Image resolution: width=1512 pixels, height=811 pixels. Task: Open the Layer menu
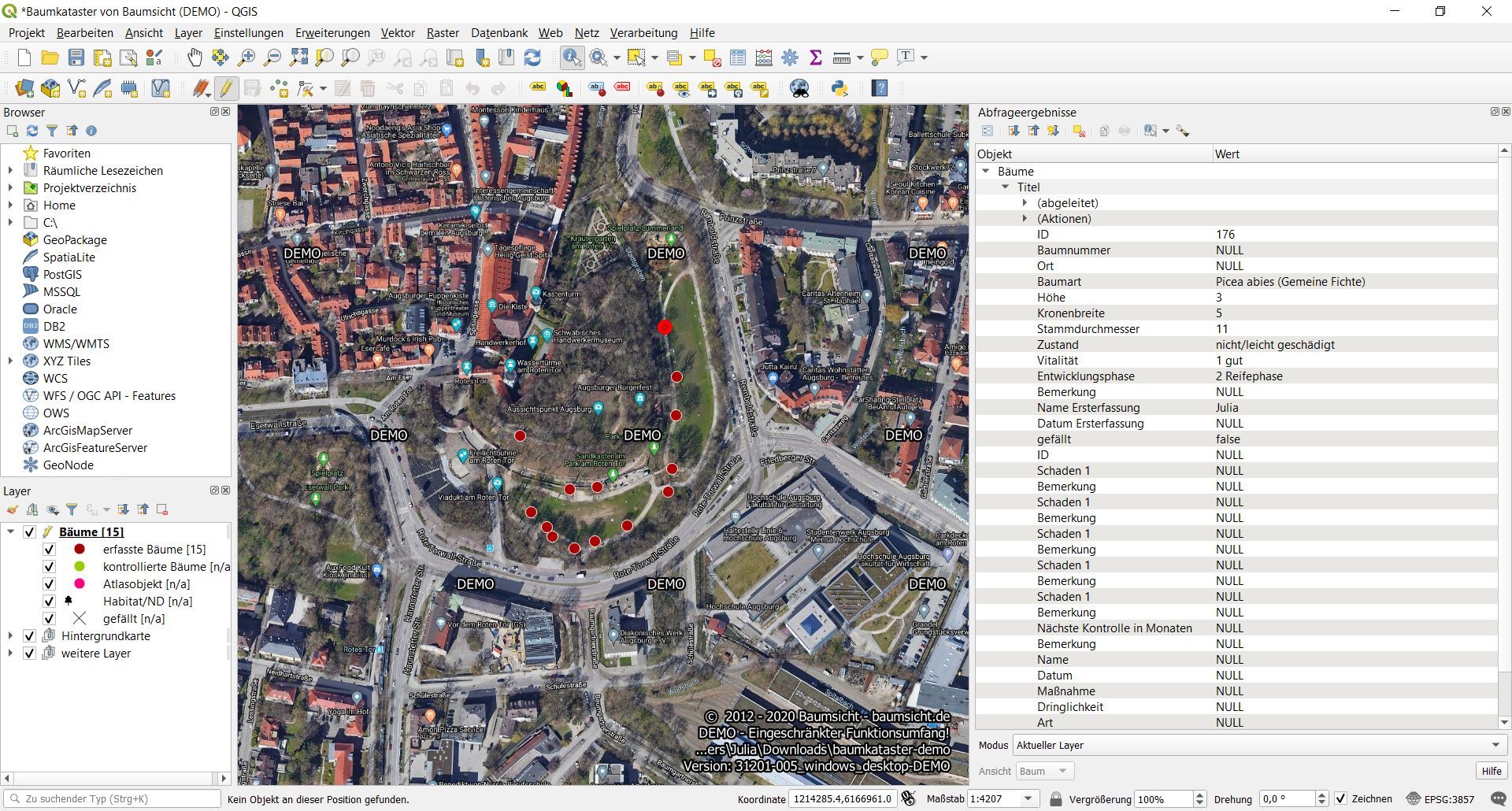pos(188,32)
